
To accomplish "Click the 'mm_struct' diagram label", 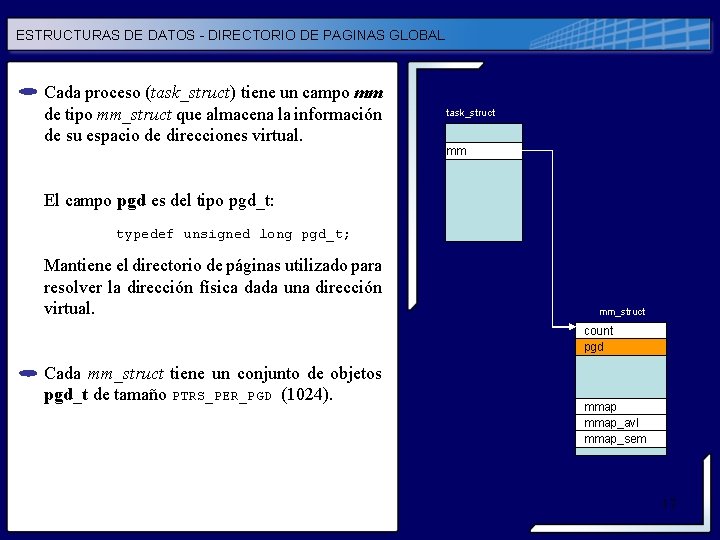I will pyautogui.click(x=622, y=312).
